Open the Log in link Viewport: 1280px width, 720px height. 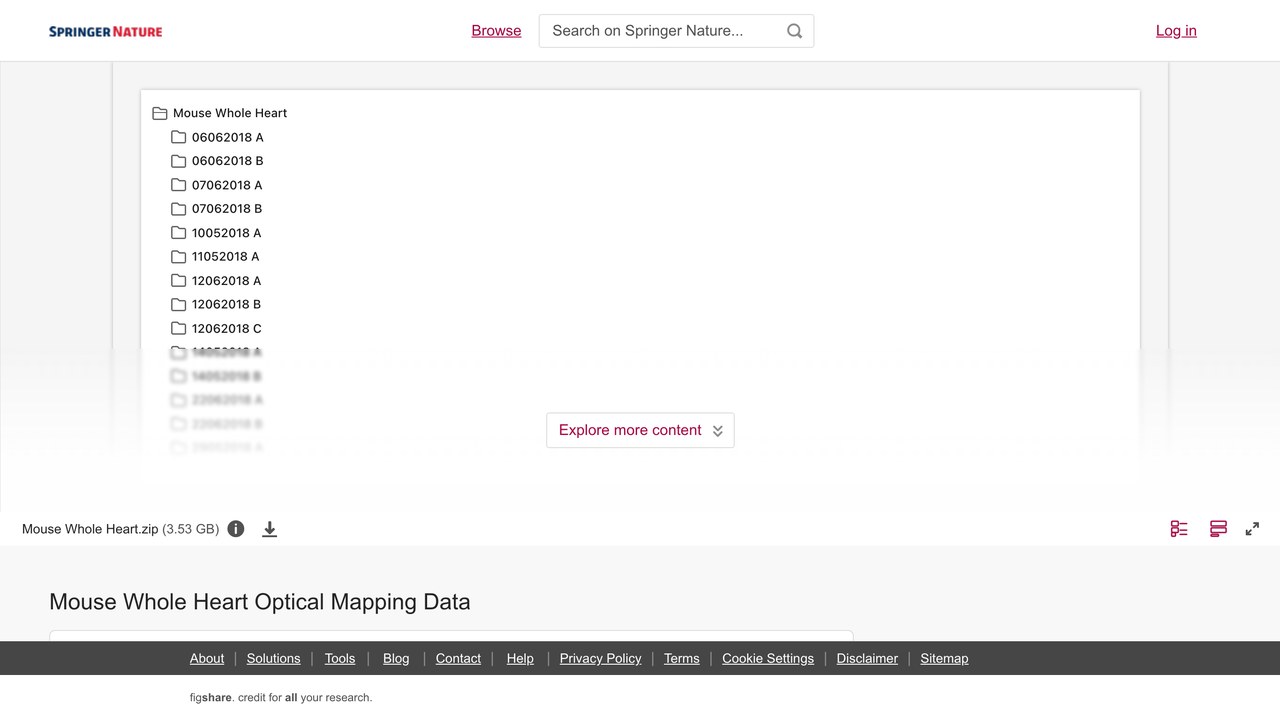pos(1176,31)
